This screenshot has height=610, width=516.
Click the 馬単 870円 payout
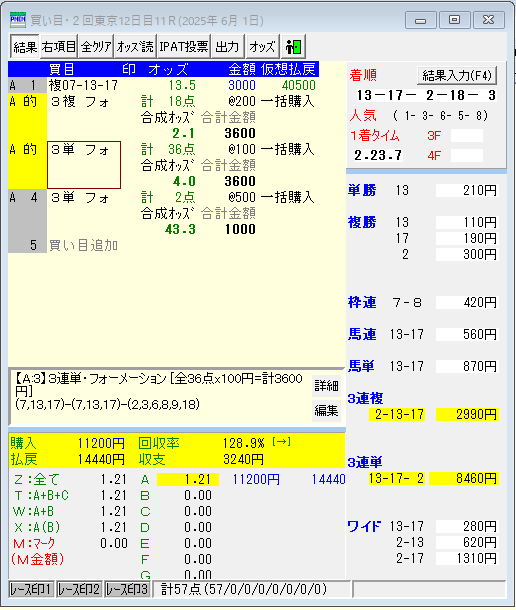[467, 366]
